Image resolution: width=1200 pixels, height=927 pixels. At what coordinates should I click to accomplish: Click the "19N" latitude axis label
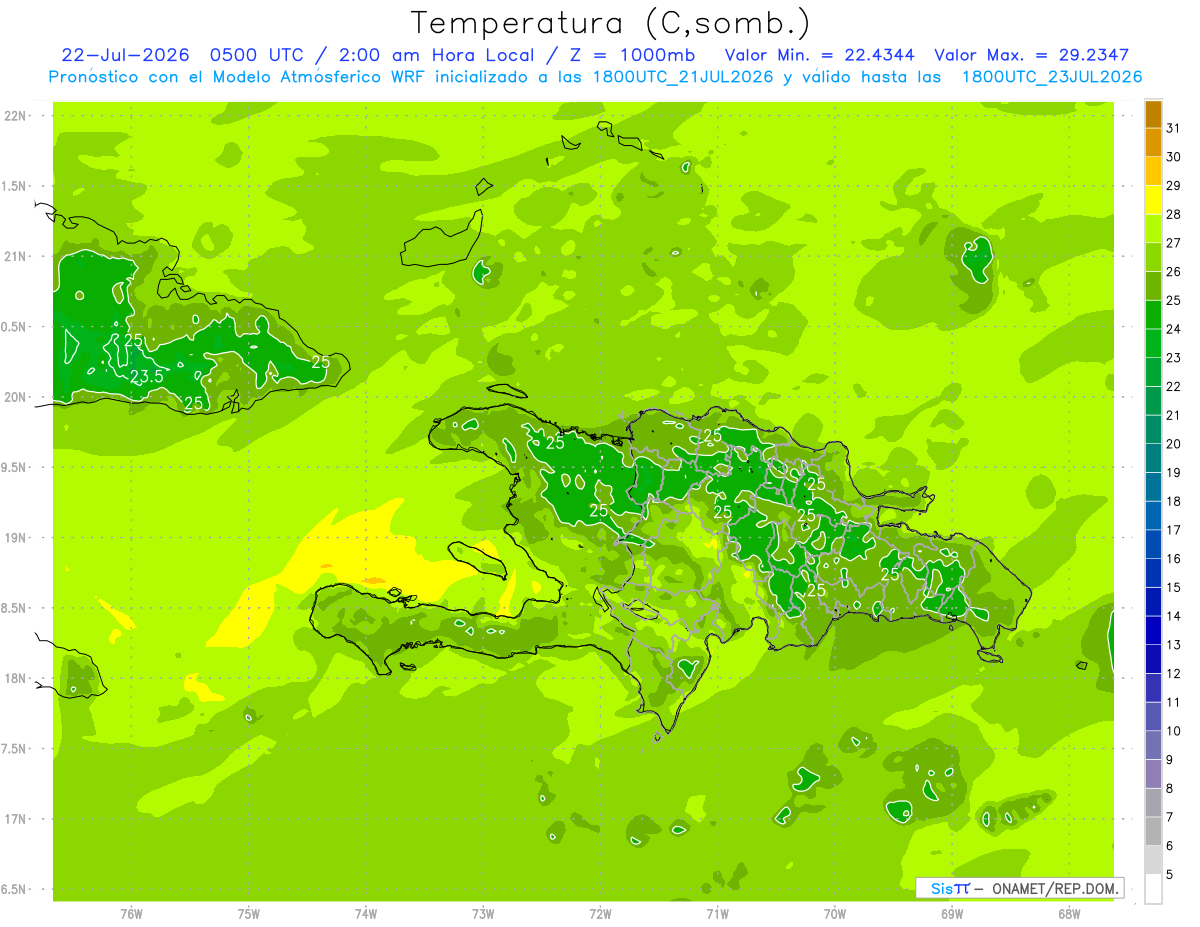[x=14, y=538]
